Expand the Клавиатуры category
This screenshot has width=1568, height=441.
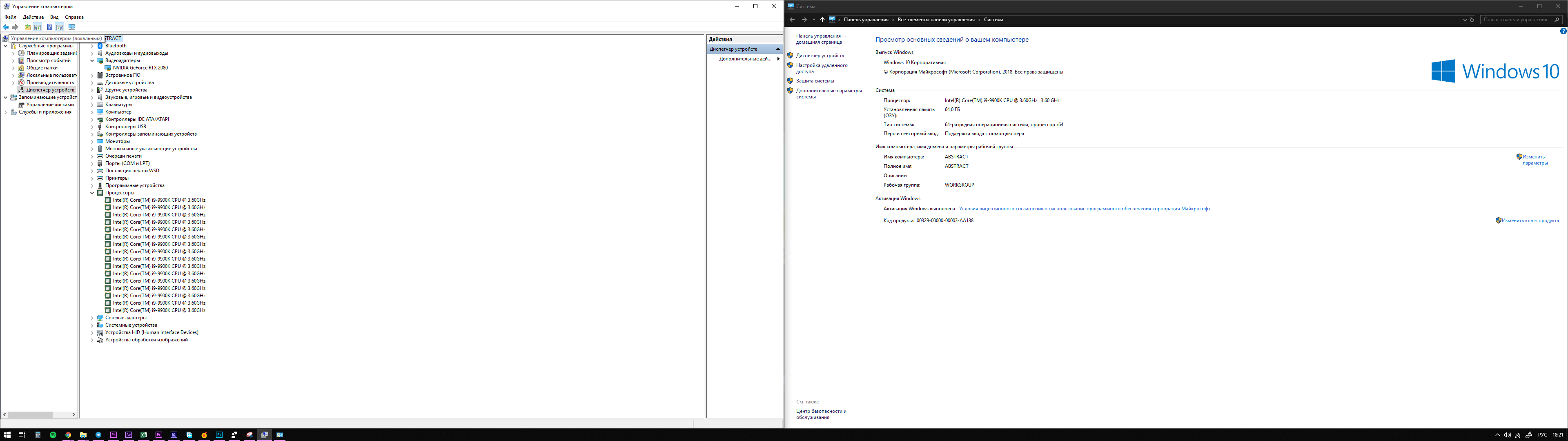93,104
